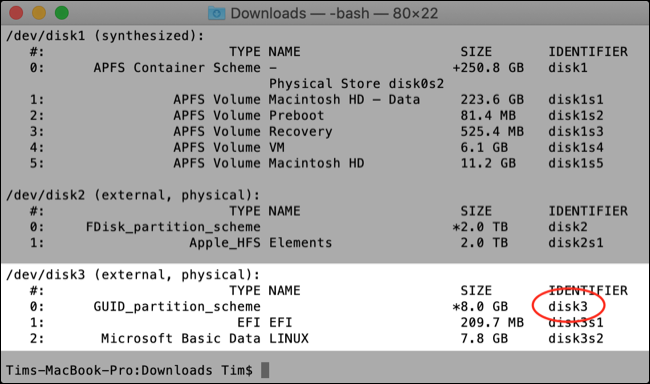Image resolution: width=650 pixels, height=384 pixels.
Task: Click the '/dev/disk3 (external, physical):' header line
Action: coord(133,275)
